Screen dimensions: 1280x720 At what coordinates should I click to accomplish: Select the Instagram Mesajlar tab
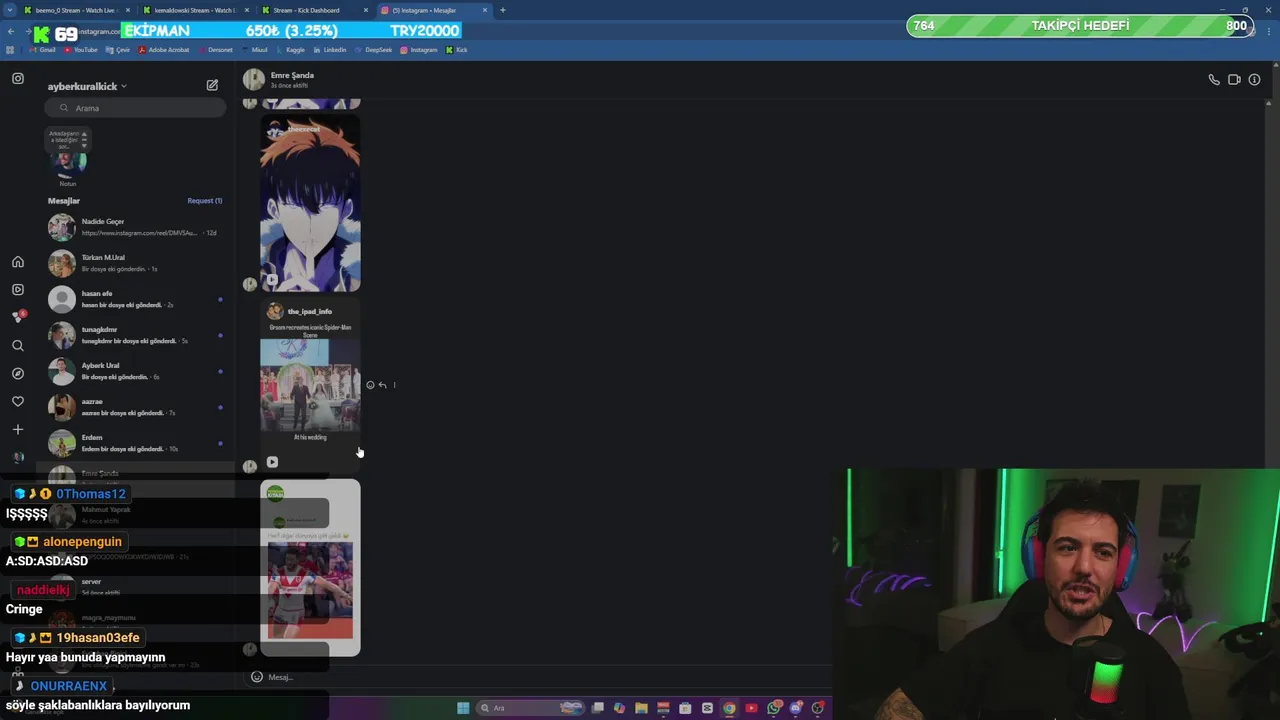click(x=434, y=10)
